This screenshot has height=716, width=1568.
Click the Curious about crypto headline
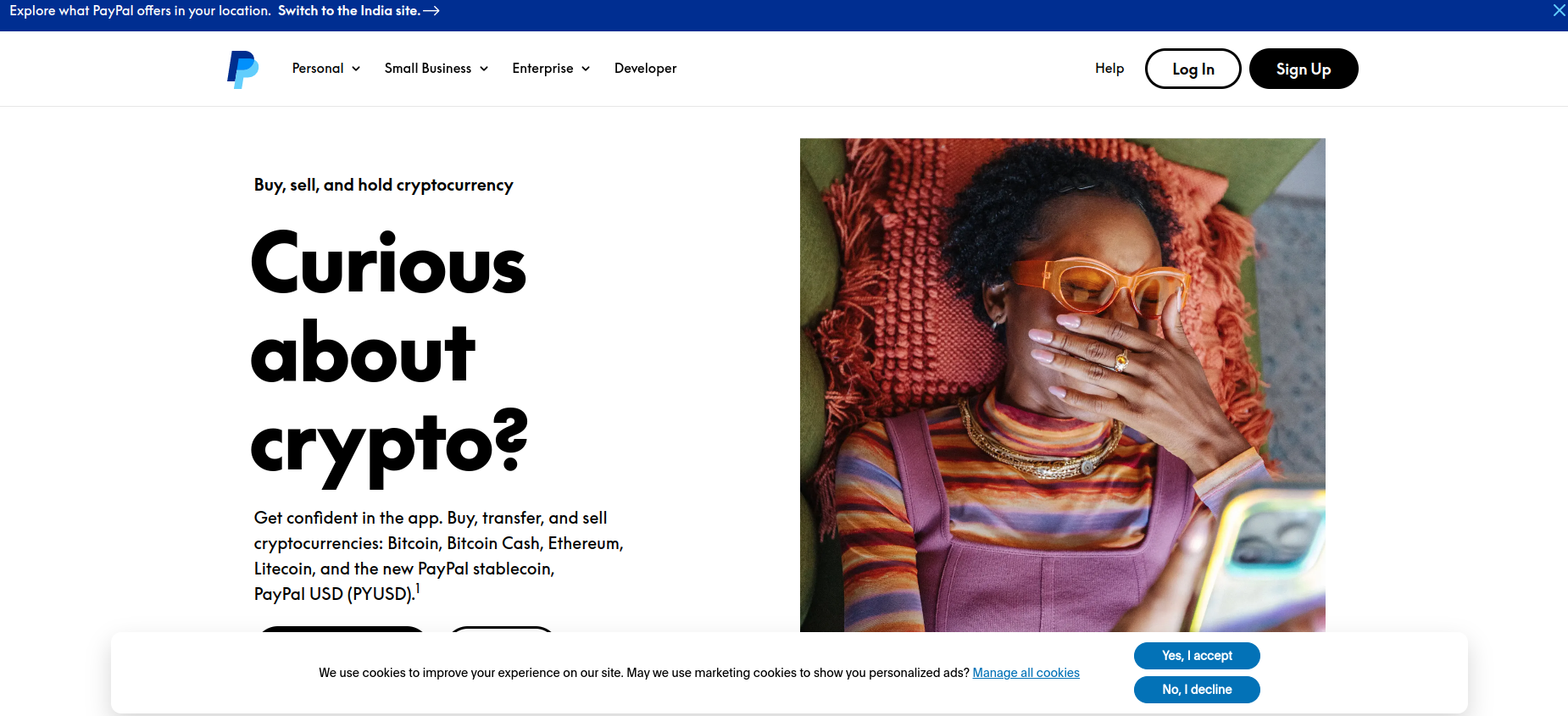point(389,352)
